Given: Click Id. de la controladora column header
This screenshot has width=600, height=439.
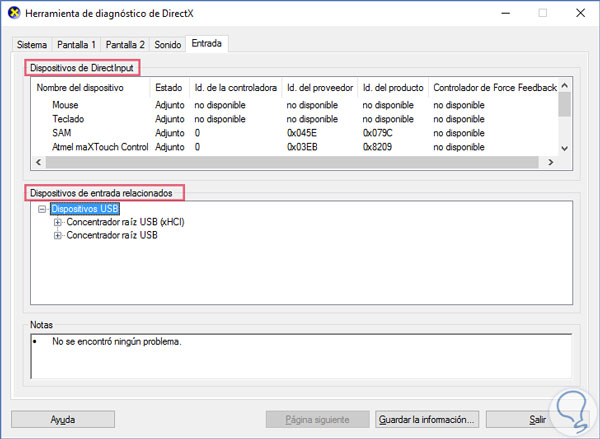Looking at the screenshot, I should 235,88.
